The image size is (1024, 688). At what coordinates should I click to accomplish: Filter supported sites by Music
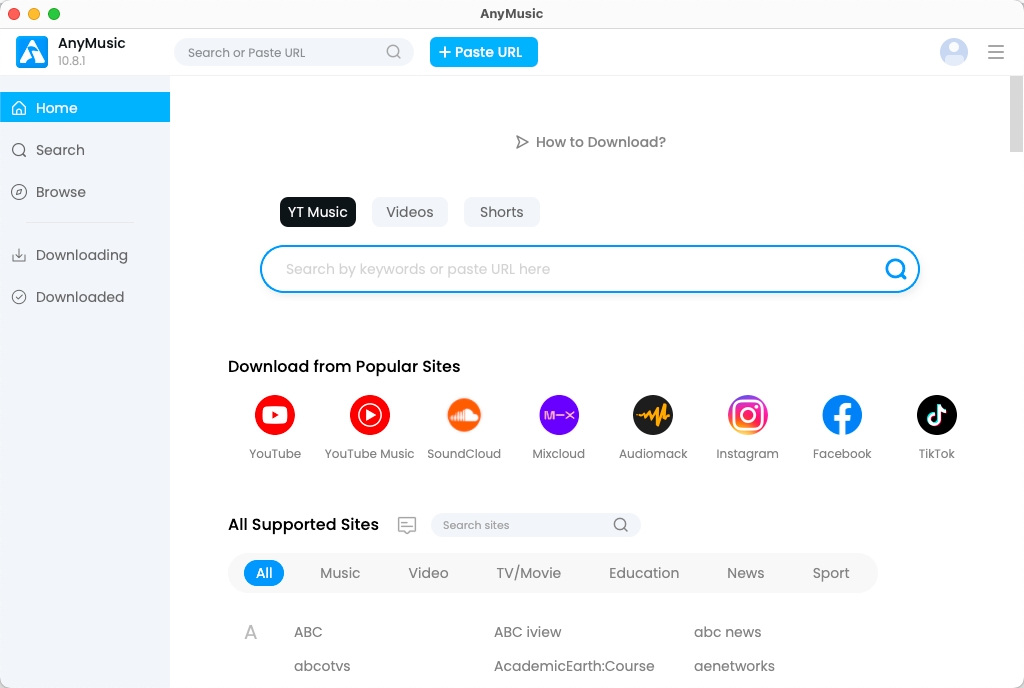click(x=340, y=573)
